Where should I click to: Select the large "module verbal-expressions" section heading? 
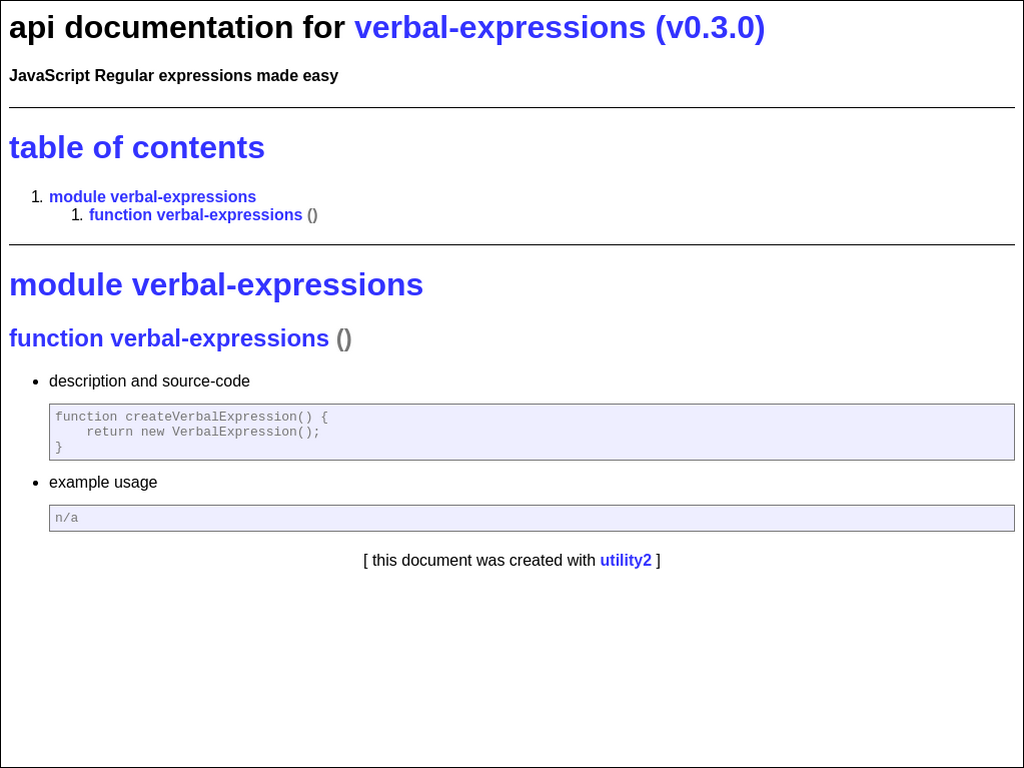216,285
